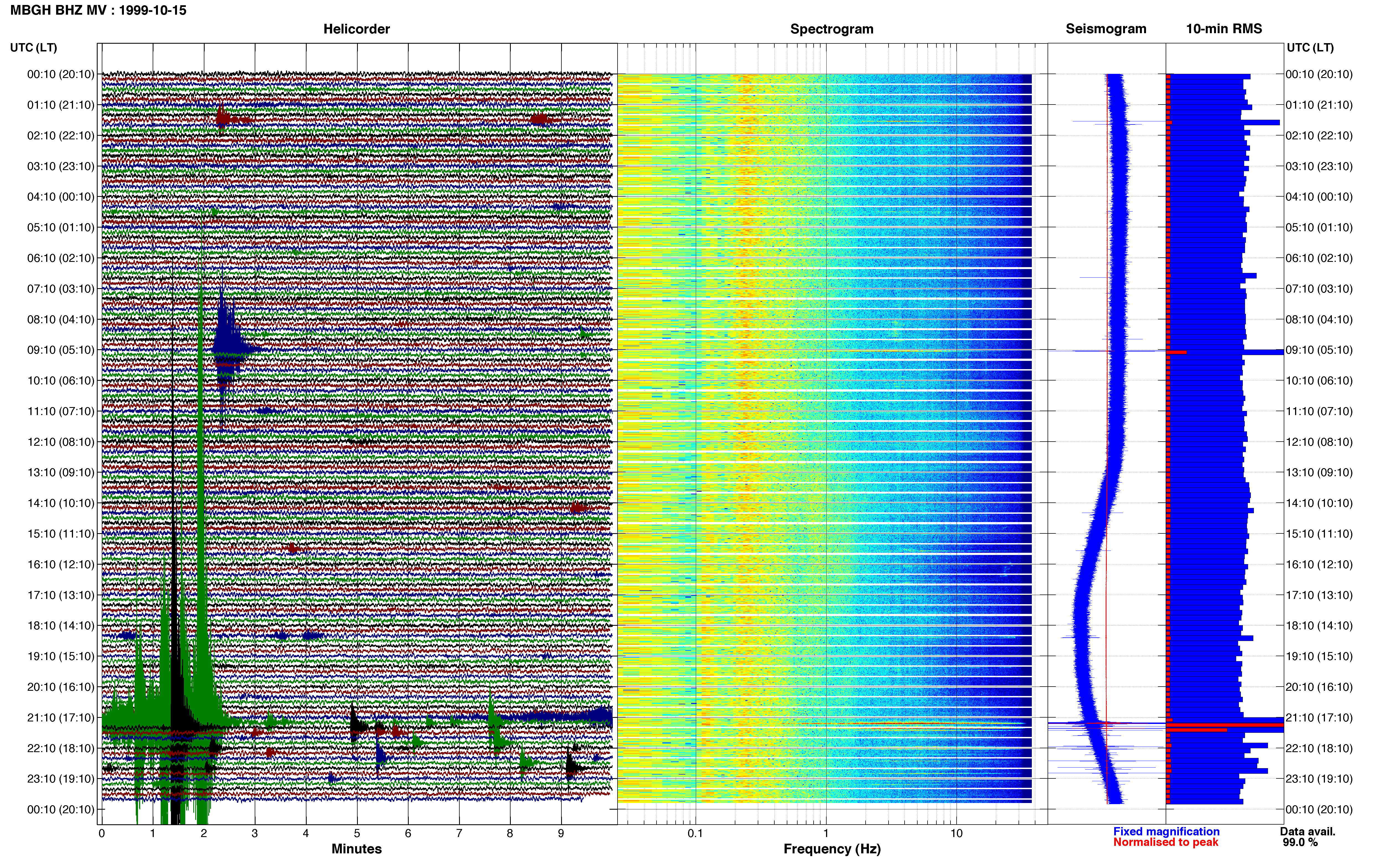1388x868 pixels.
Task: Click the 'Minutes' x-axis label
Action: [x=356, y=848]
